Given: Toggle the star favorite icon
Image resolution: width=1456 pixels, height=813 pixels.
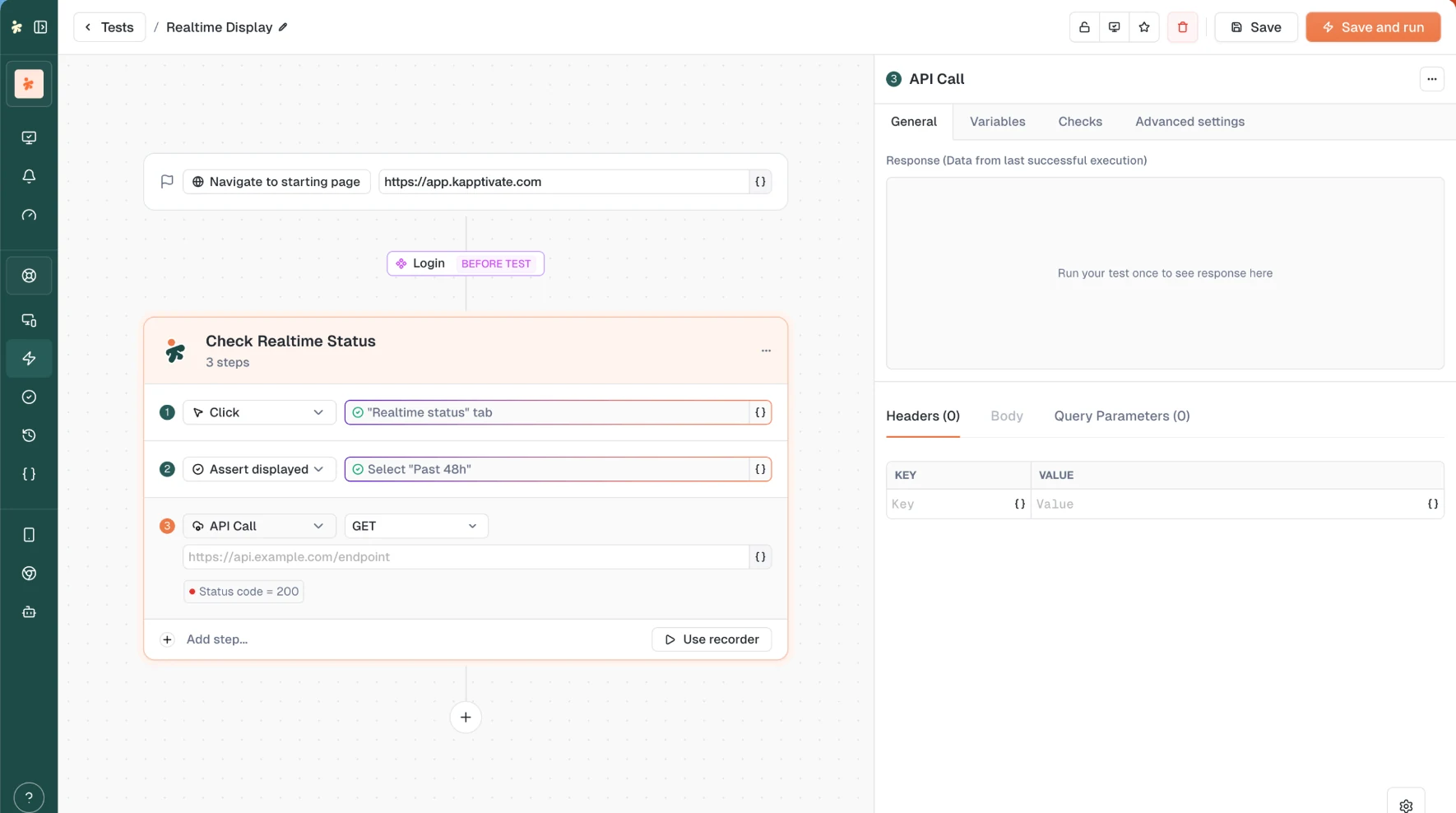Looking at the screenshot, I should [1144, 27].
